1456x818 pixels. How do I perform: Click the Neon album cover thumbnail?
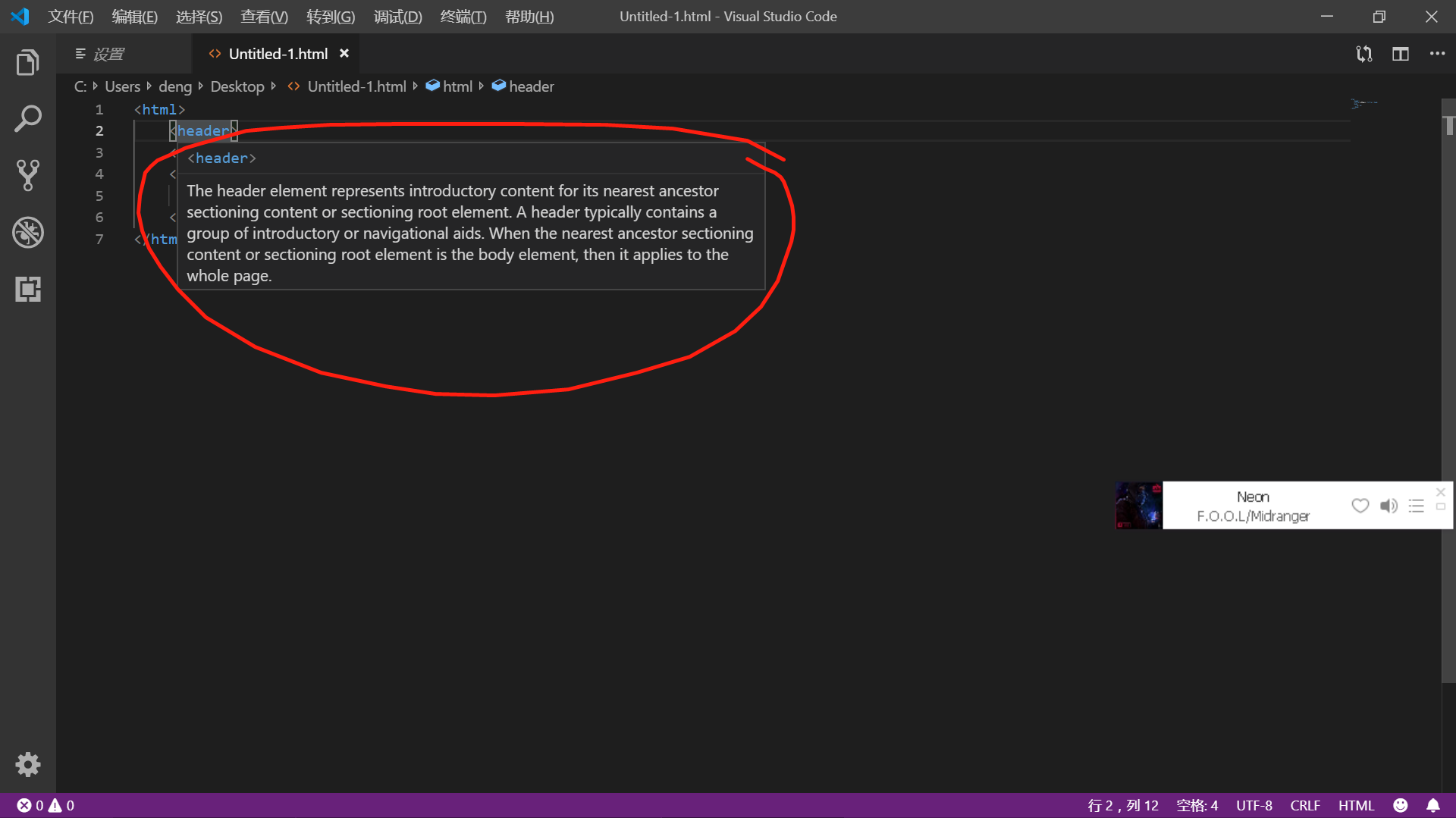(x=1139, y=506)
